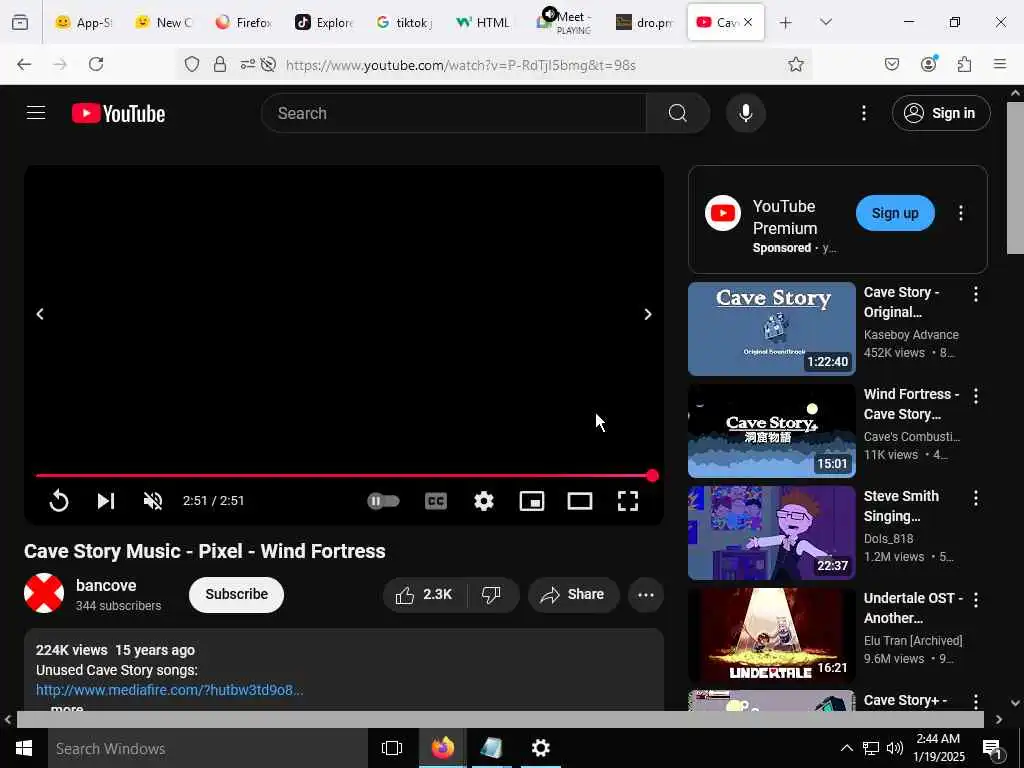Enter full screen mode
The width and height of the screenshot is (1024, 768).
(628, 501)
